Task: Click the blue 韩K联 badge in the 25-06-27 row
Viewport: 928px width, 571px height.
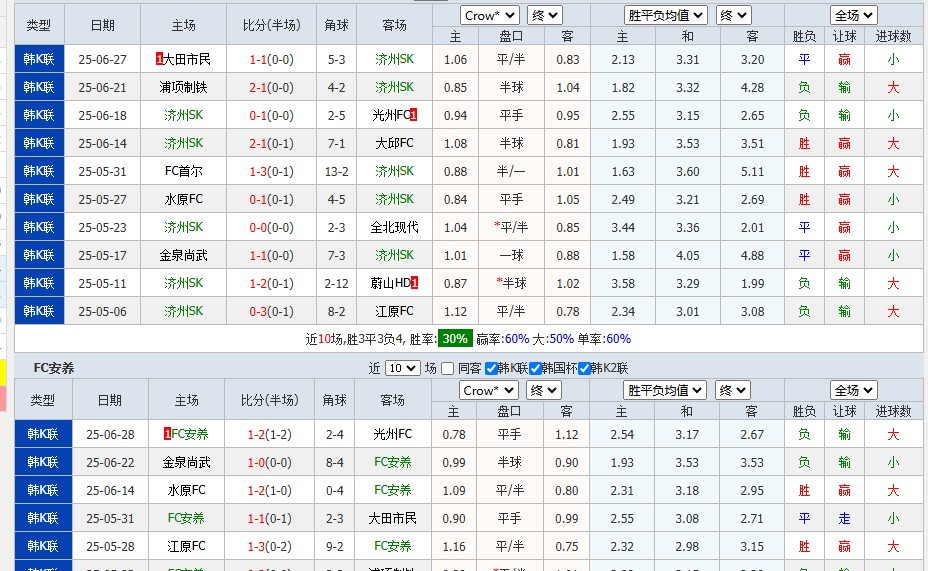Action: tap(39, 59)
